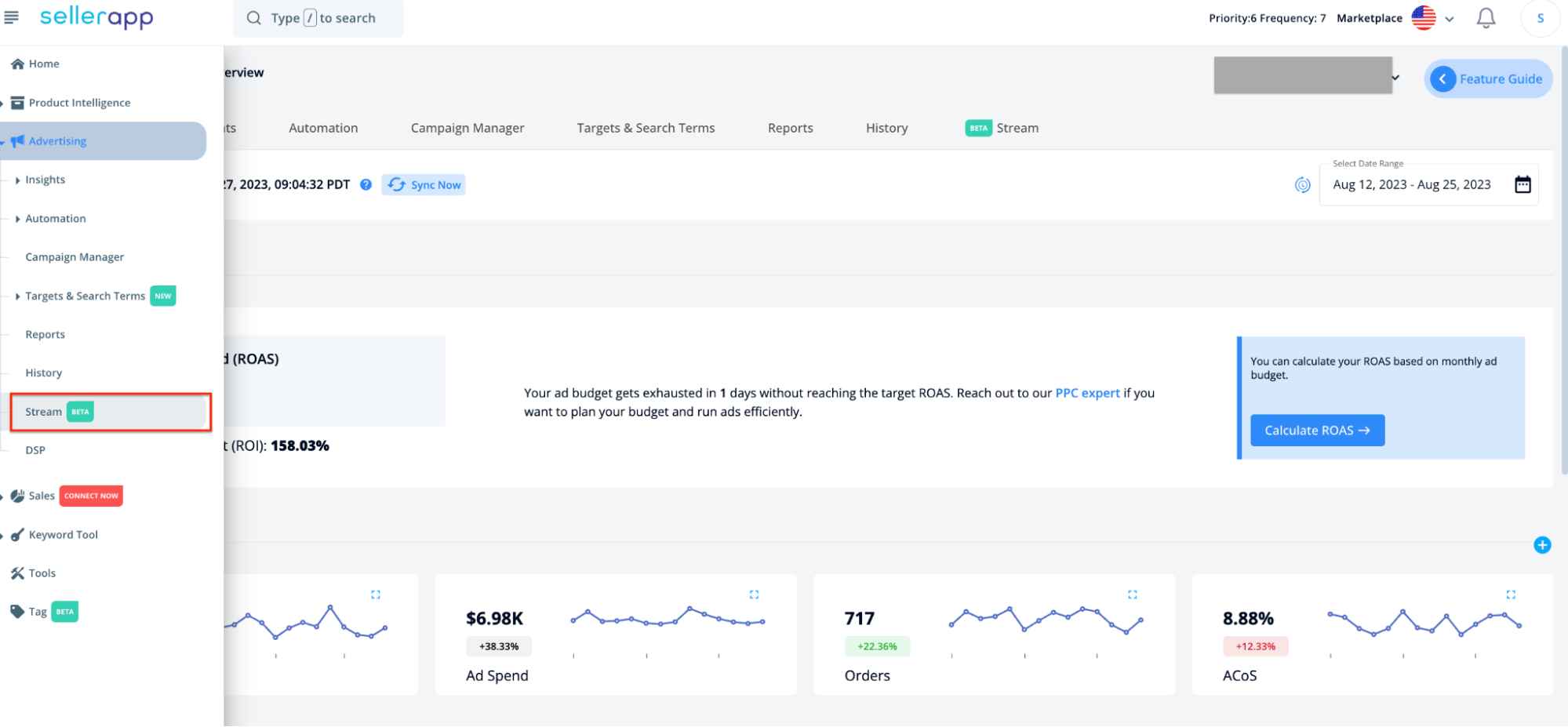Open the calendar icon for date range

(1523, 184)
